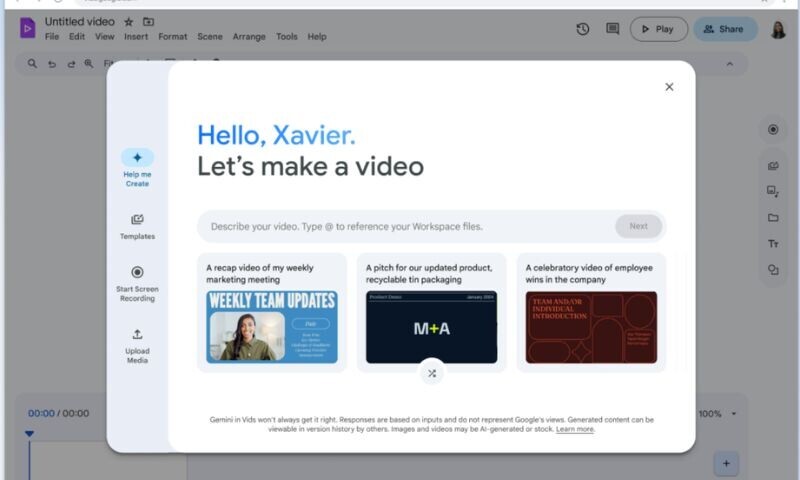Screen dimensions: 800x480
Task: Open the Arrange menu
Action: tap(249, 37)
